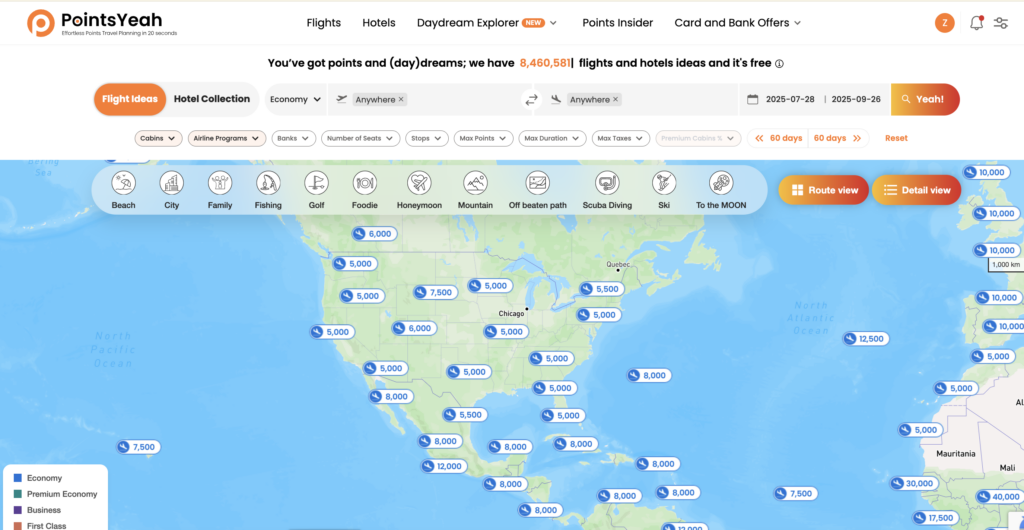Viewport: 1024px width, 530px height.
Task: Remove the destination Anywhere tag
Action: [x=615, y=99]
